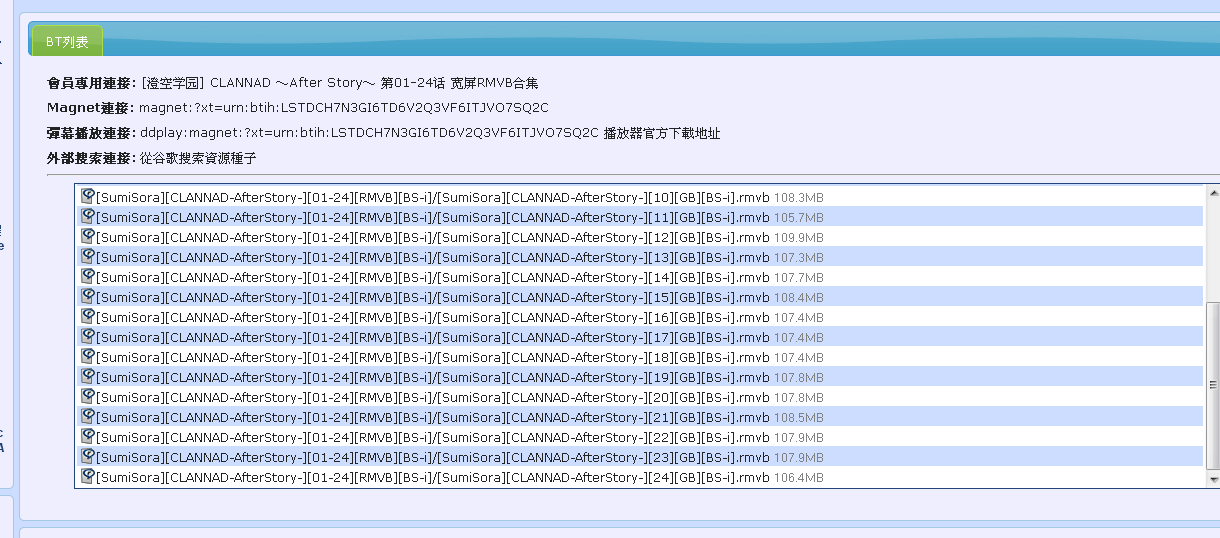Image resolution: width=1220 pixels, height=538 pixels.
Task: Click the 108.5MB file size
Action: click(x=799, y=417)
